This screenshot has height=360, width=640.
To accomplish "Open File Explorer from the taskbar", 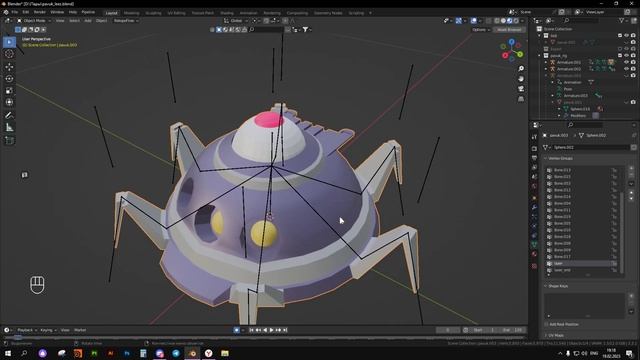I will click(x=225, y=353).
